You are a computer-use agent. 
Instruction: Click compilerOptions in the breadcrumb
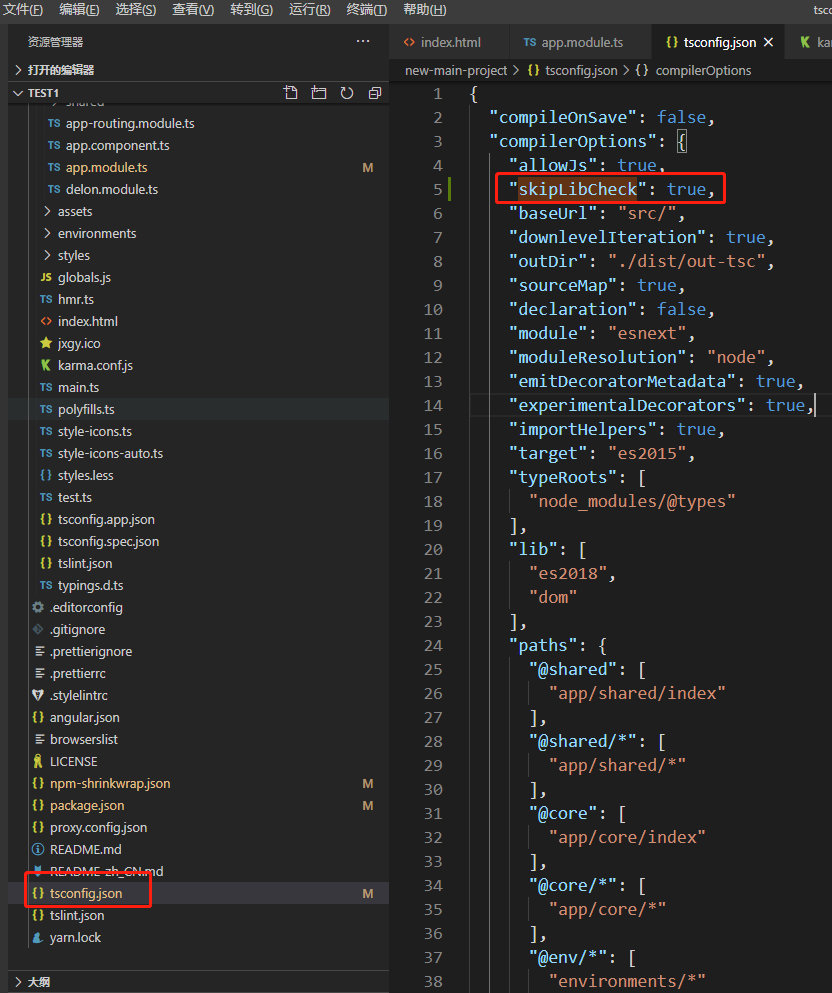[x=703, y=70]
